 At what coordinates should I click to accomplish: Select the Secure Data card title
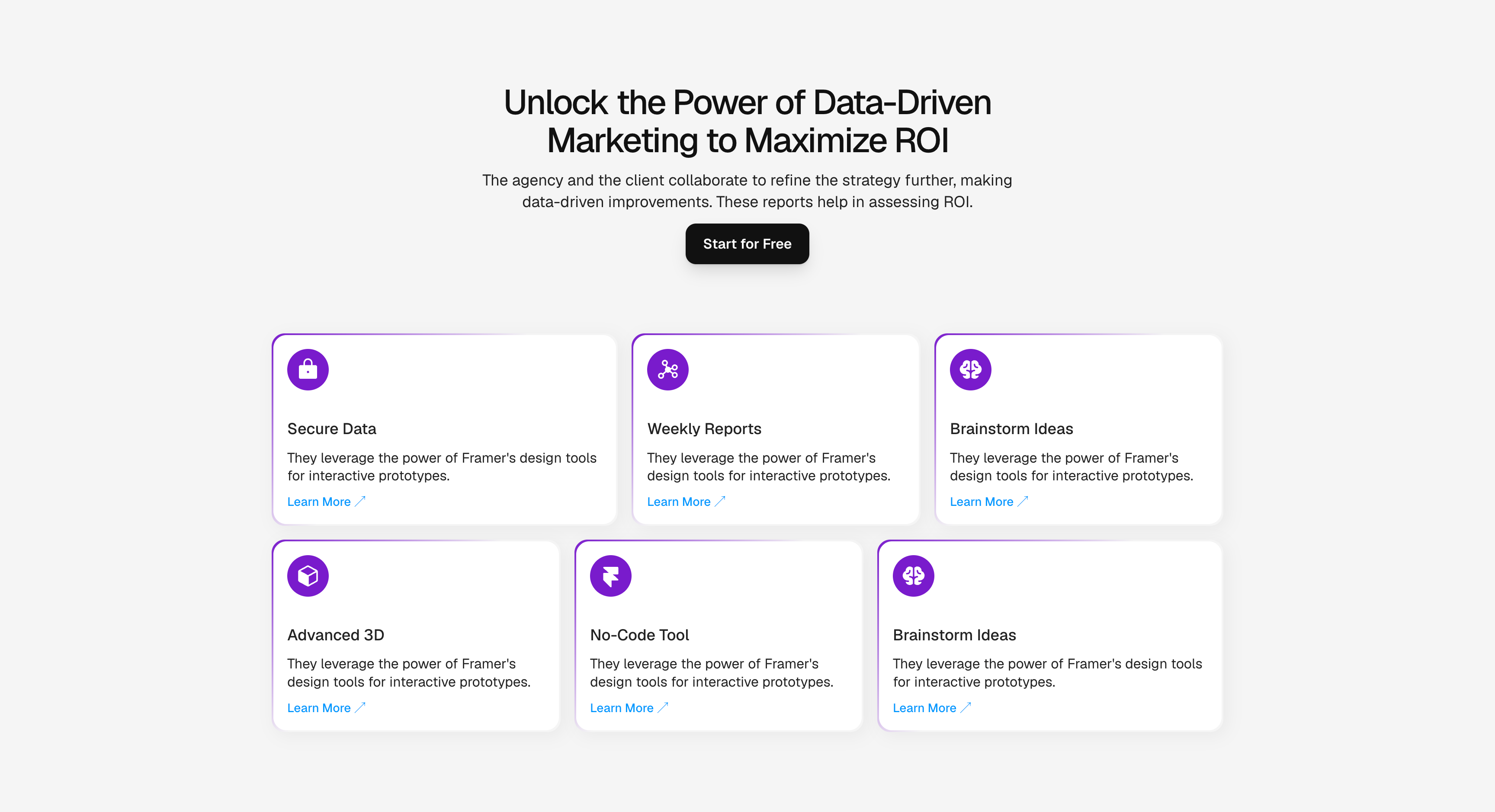pos(332,428)
